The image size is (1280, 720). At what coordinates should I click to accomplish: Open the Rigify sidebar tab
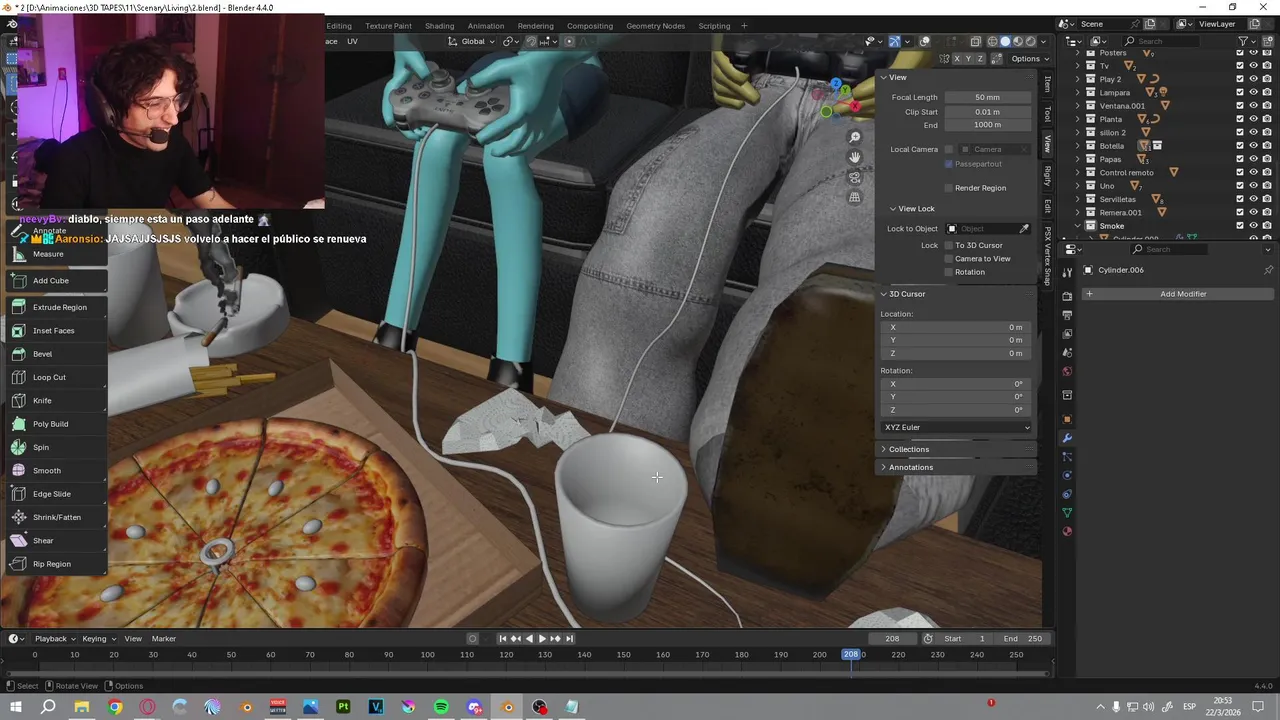pyautogui.click(x=1047, y=176)
